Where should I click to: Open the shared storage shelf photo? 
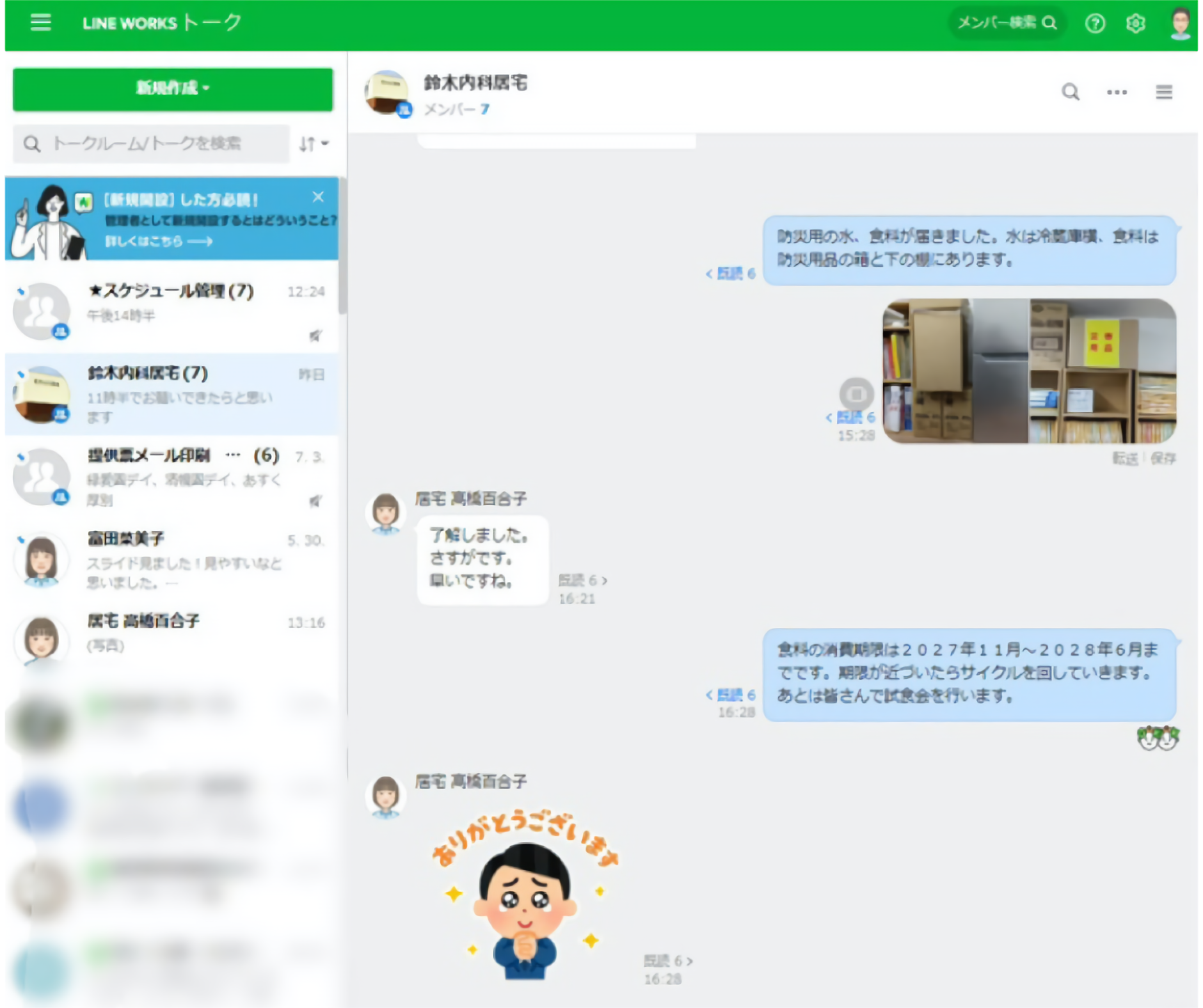[x=1029, y=371]
